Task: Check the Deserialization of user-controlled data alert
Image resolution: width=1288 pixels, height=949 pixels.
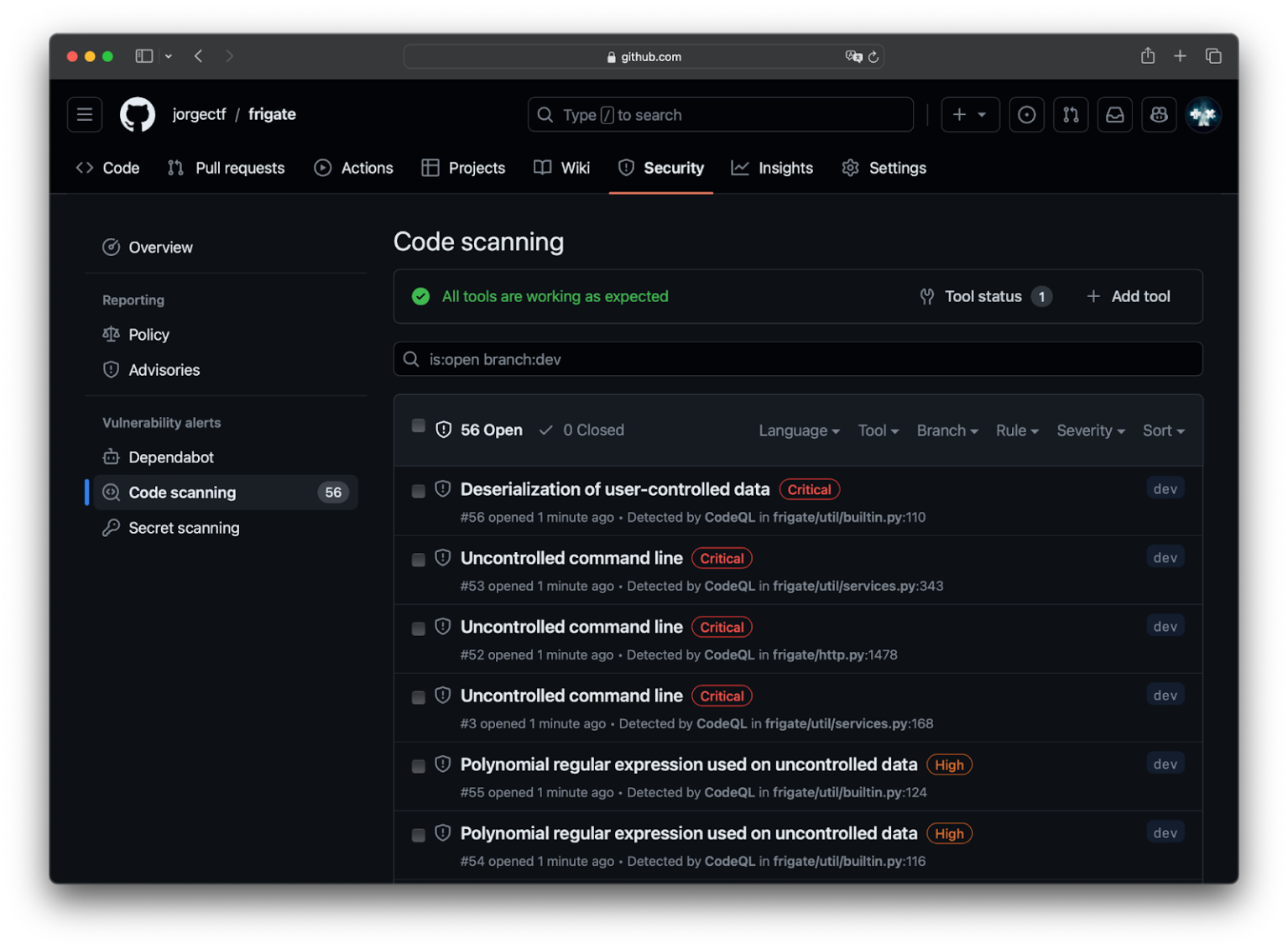Action: pyautogui.click(x=418, y=491)
